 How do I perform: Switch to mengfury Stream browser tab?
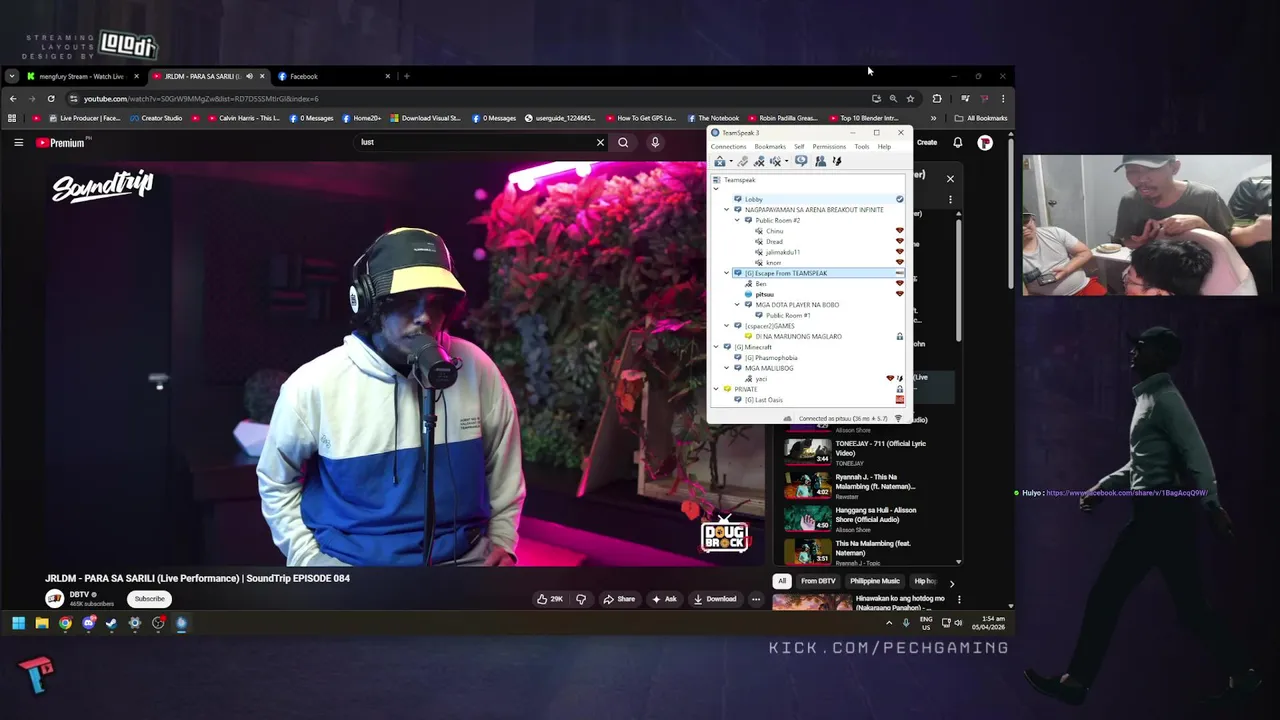coord(82,76)
